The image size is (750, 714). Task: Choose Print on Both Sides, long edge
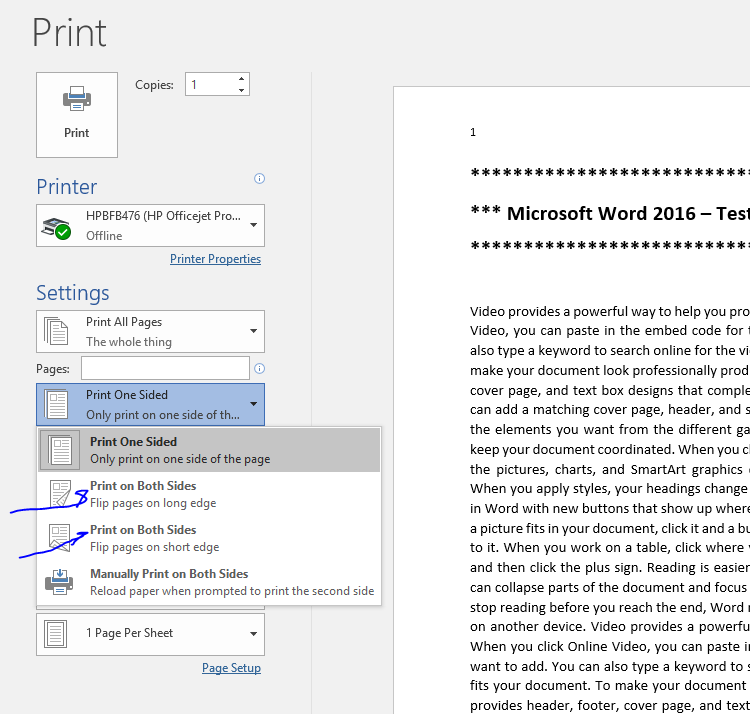pos(209,494)
